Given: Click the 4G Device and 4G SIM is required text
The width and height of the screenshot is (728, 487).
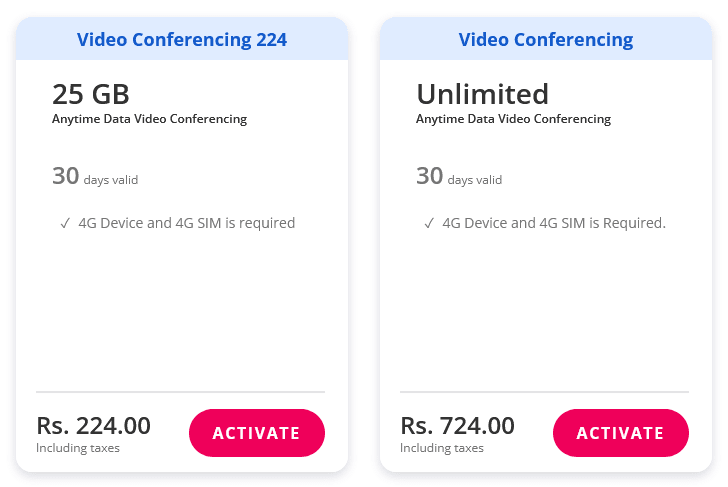Looking at the screenshot, I should point(187,223).
